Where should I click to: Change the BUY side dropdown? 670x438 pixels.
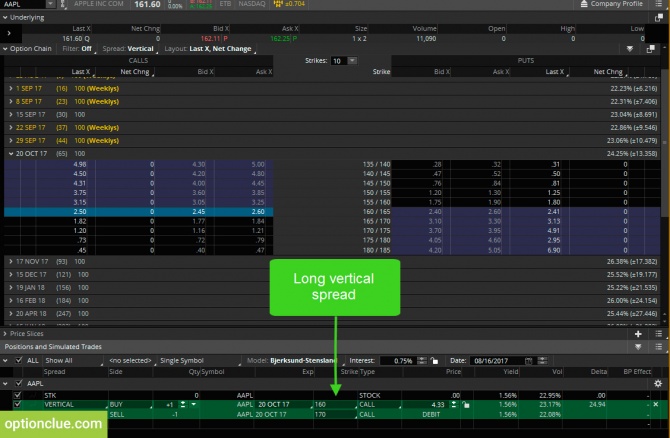pyautogui.click(x=130, y=404)
